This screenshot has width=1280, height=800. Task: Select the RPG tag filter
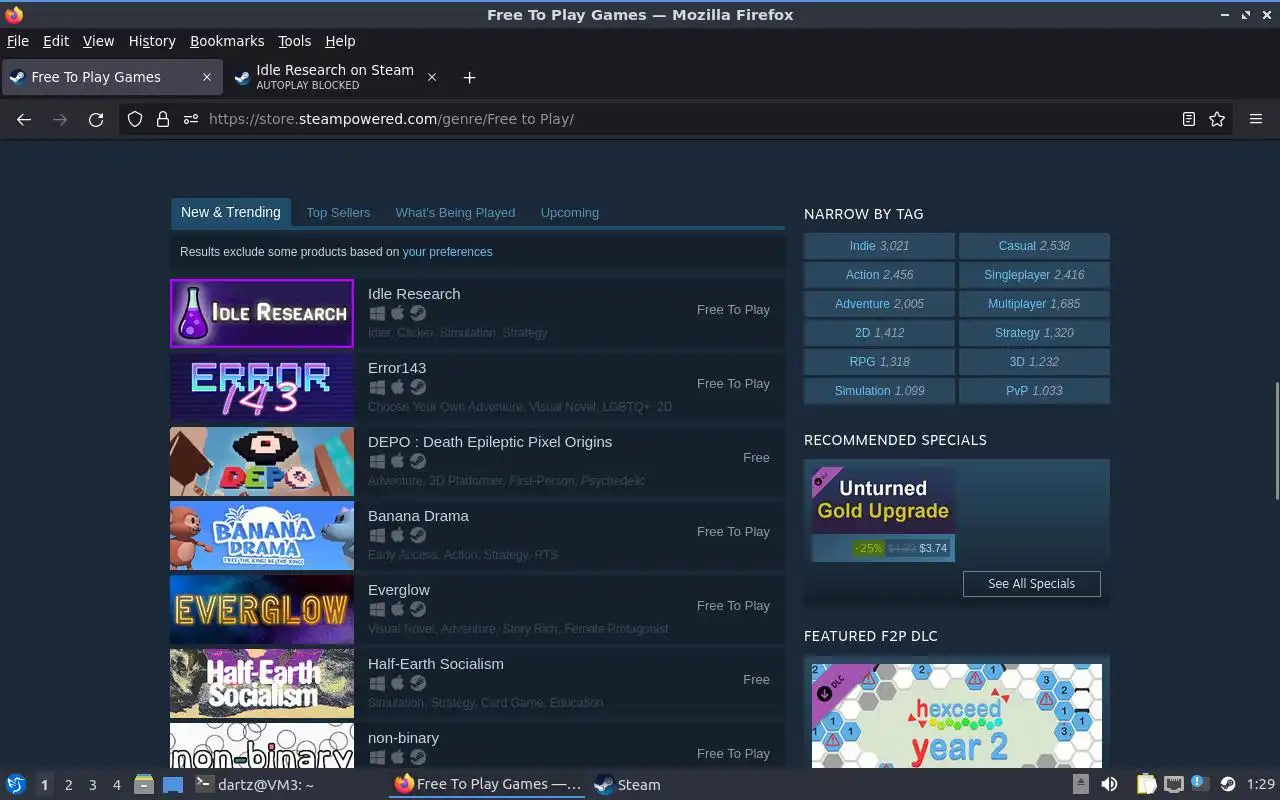click(879, 362)
